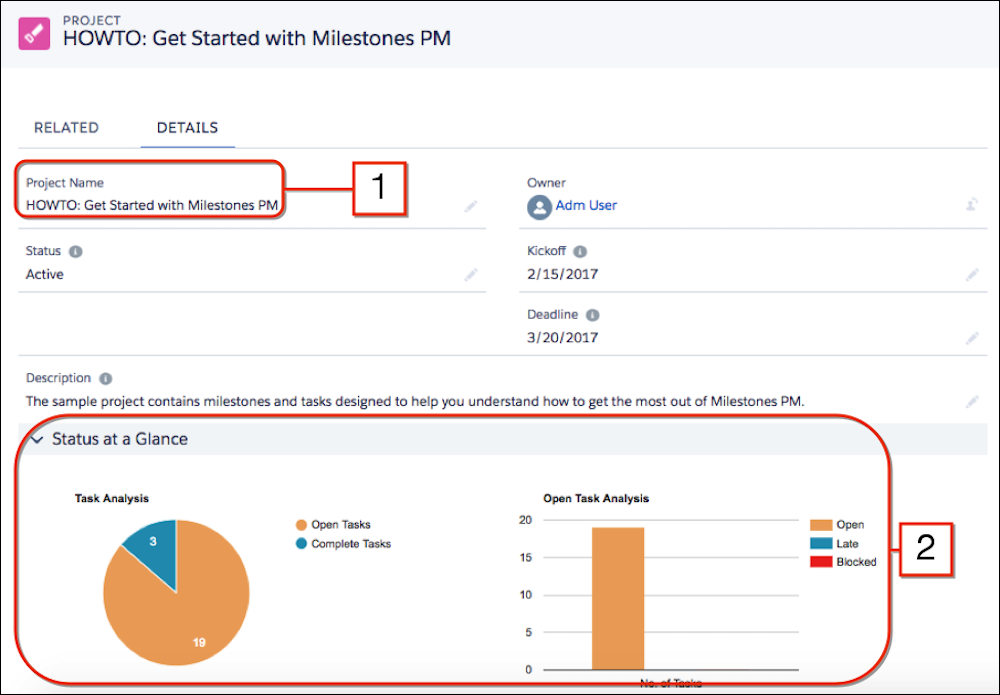Click the Task Analysis chart title
This screenshot has width=1000, height=695.
click(x=112, y=499)
